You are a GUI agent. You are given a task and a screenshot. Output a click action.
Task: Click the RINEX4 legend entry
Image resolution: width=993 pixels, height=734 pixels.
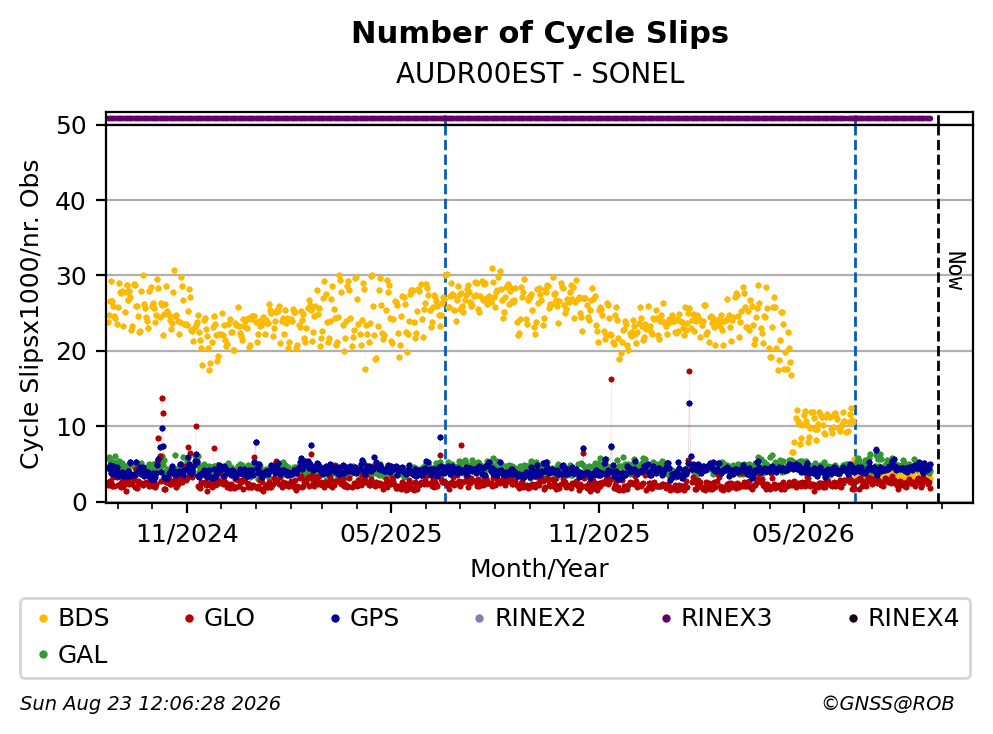coord(904,617)
